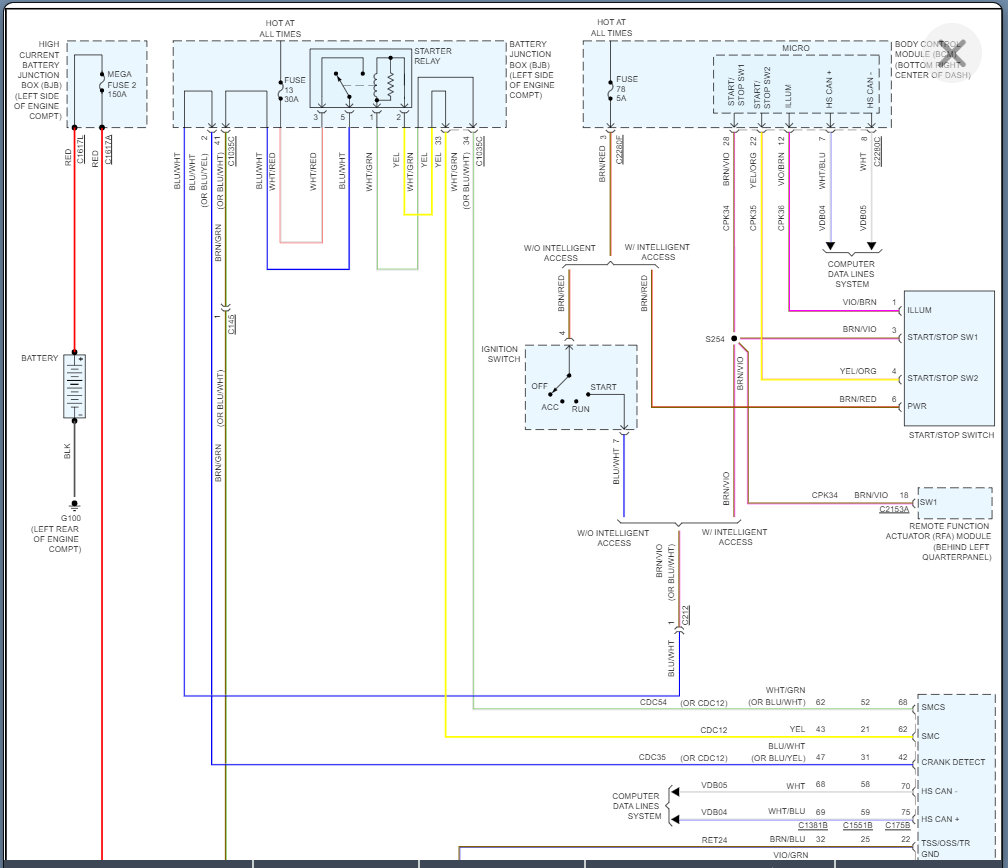Click the CDC54 circuit label
Screen dimensions: 1008x868
[653, 702]
